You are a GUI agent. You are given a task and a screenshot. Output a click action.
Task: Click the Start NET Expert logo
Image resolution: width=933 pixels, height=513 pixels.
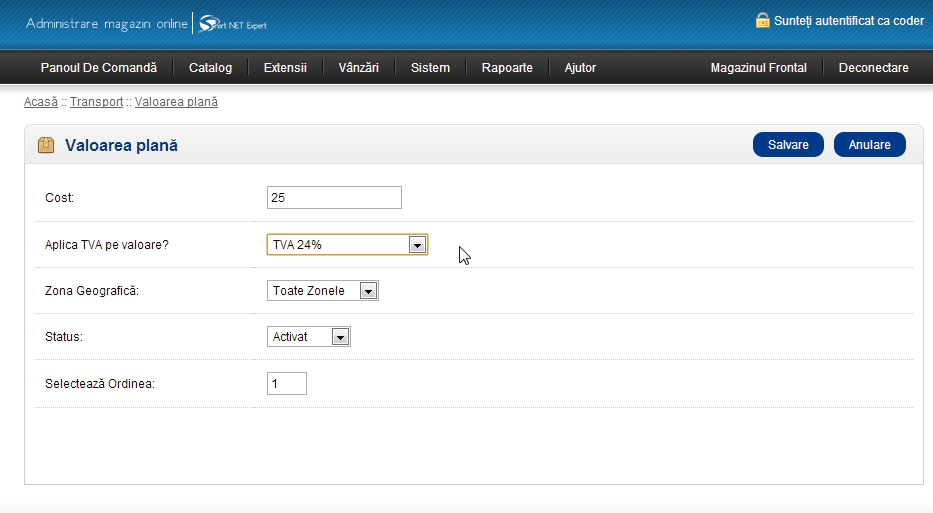[233, 23]
